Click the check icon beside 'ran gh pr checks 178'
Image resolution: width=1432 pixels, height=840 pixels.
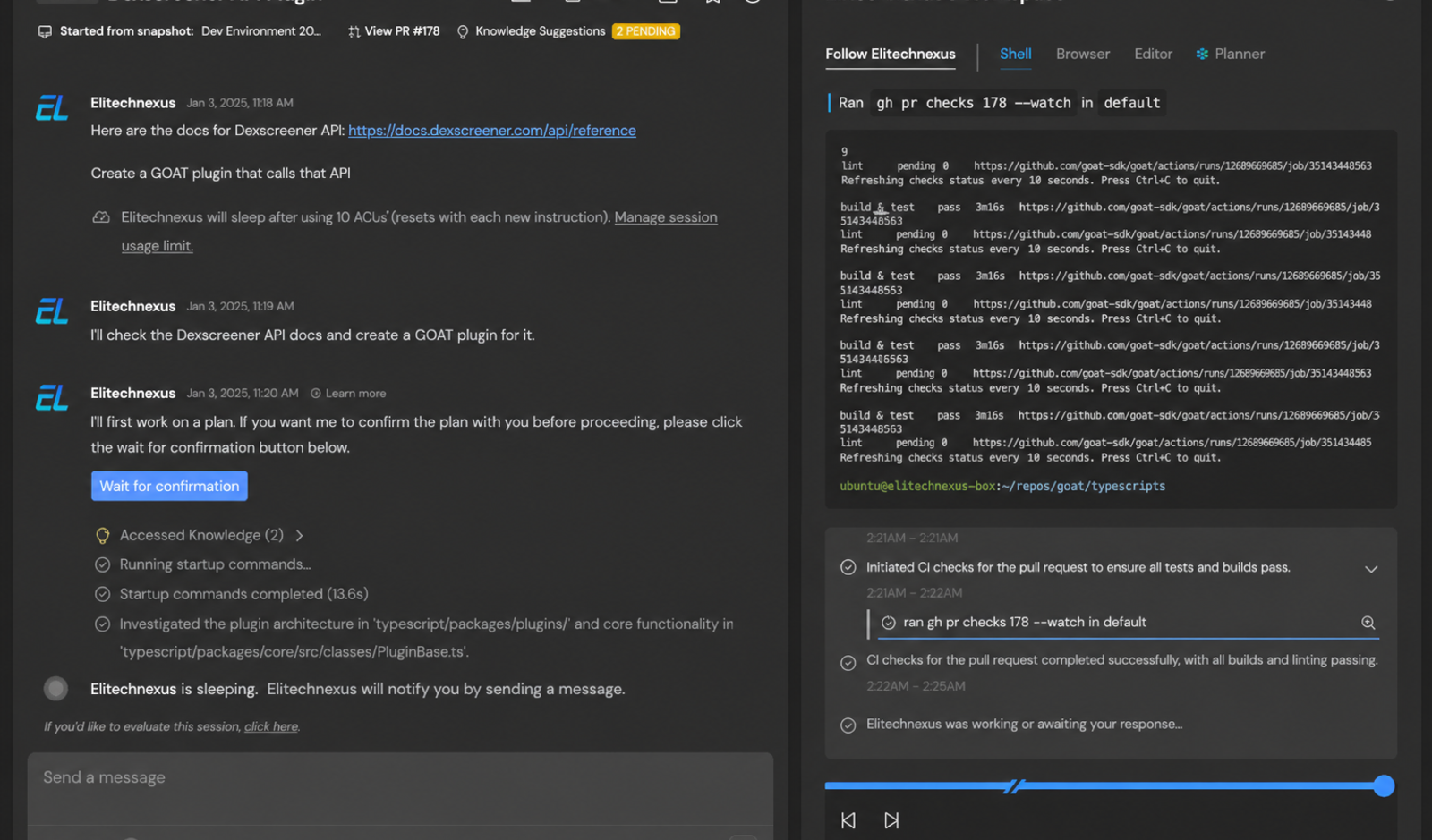(889, 623)
